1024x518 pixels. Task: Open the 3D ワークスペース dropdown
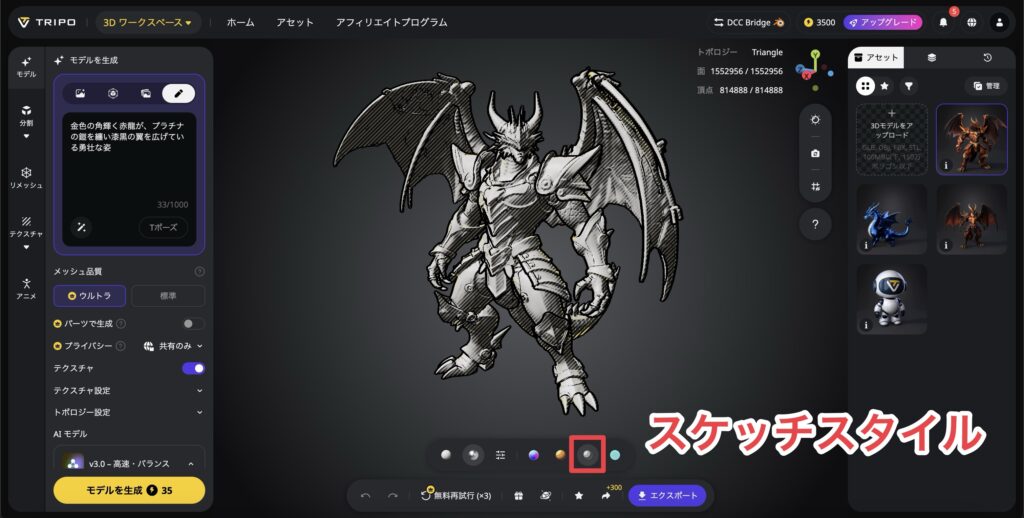point(147,22)
